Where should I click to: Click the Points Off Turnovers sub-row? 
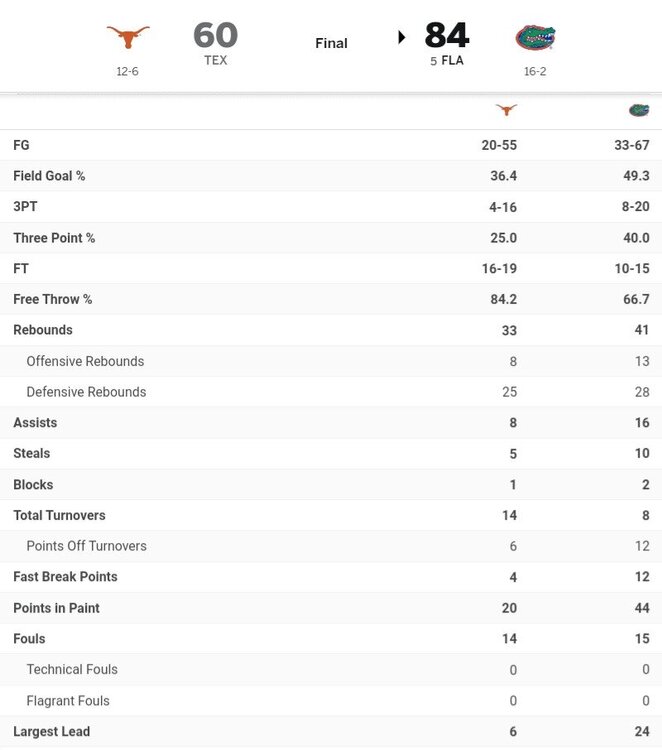point(86,546)
